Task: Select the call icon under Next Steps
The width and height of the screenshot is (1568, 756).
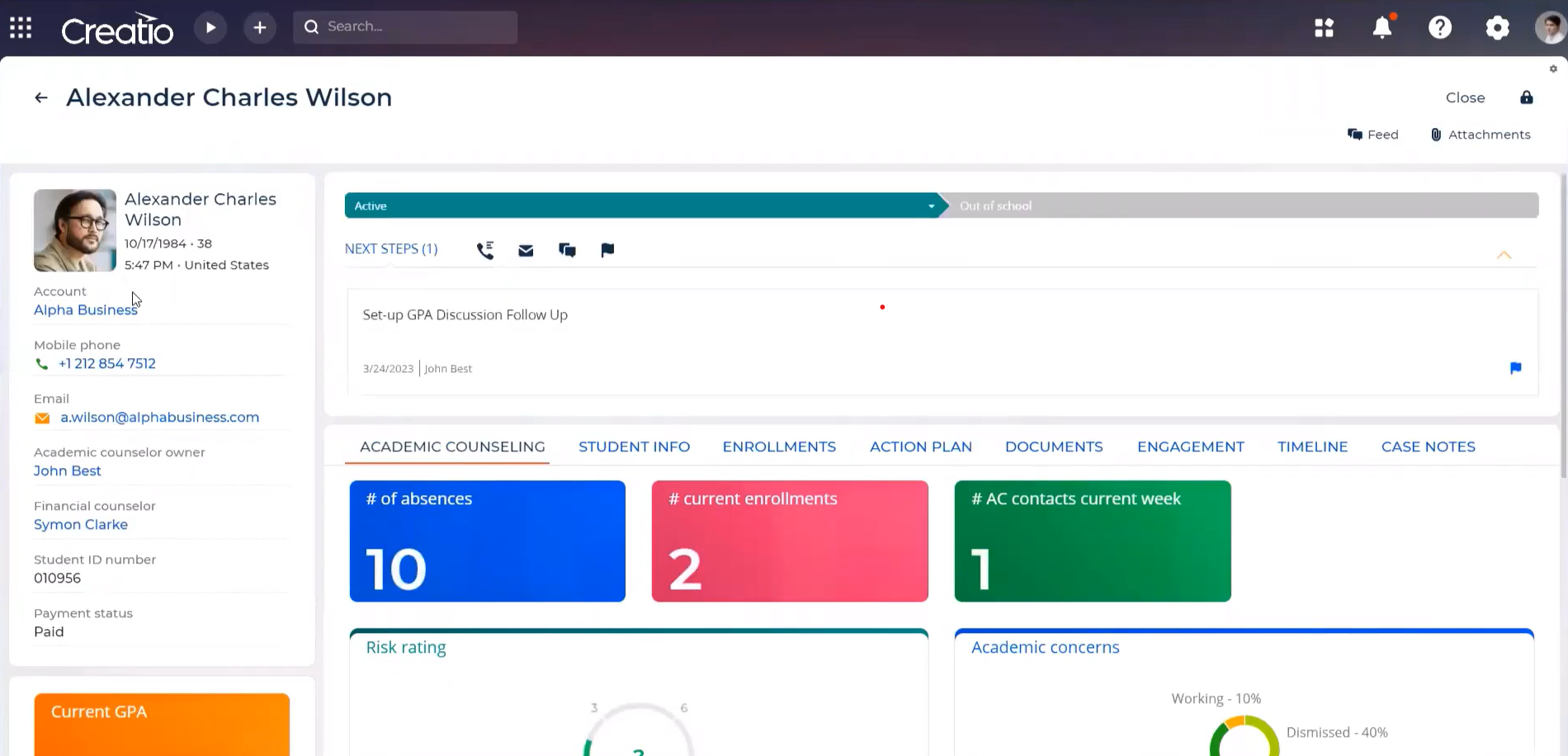Action: (x=485, y=249)
